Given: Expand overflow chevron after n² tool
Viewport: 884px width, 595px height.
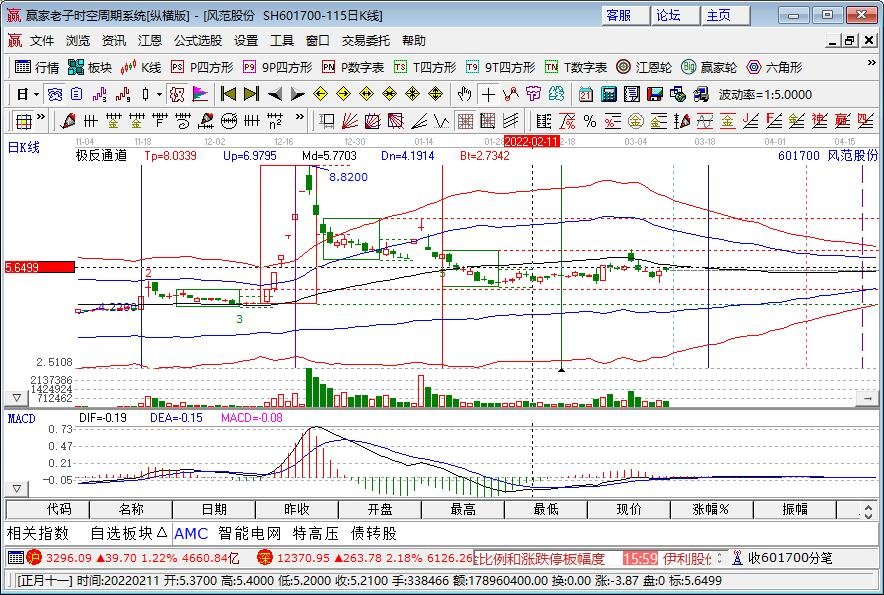Looking at the screenshot, I should pyautogui.click(x=300, y=117).
